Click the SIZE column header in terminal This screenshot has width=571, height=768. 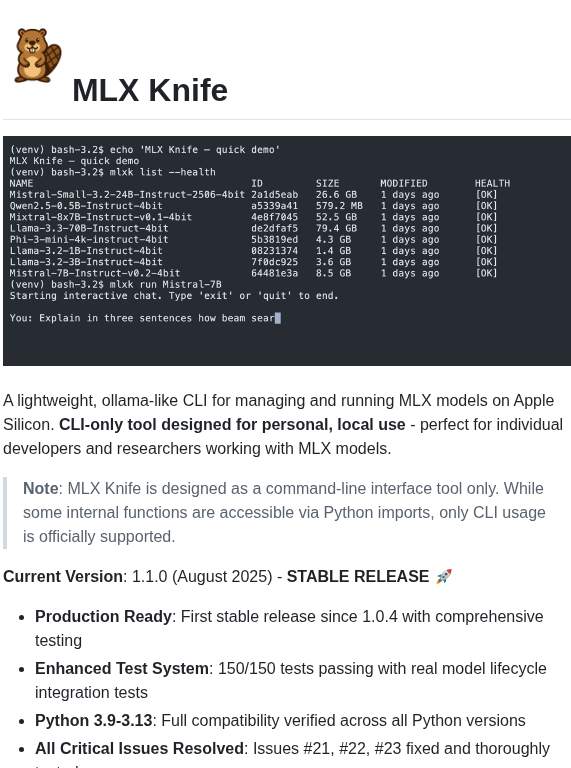tap(328, 184)
